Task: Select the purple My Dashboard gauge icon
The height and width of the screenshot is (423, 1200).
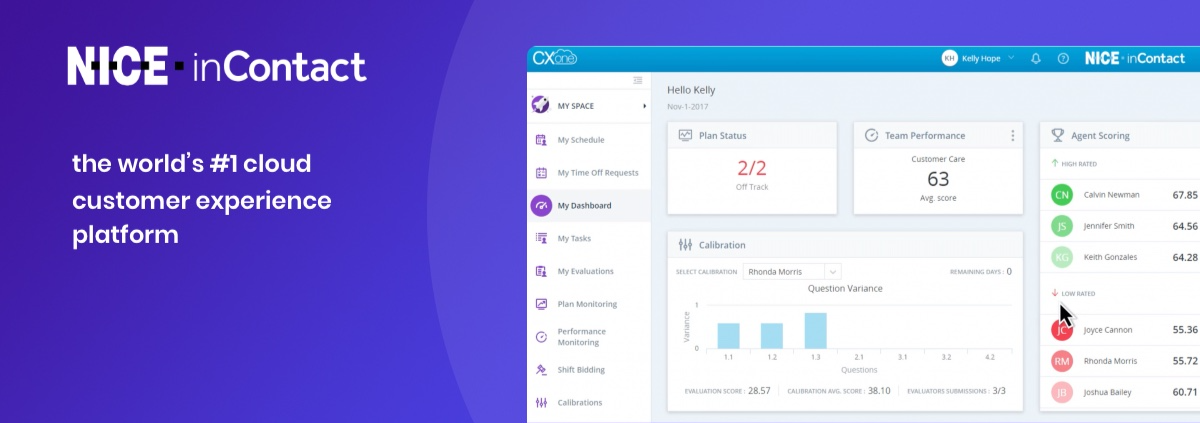Action: (541, 206)
